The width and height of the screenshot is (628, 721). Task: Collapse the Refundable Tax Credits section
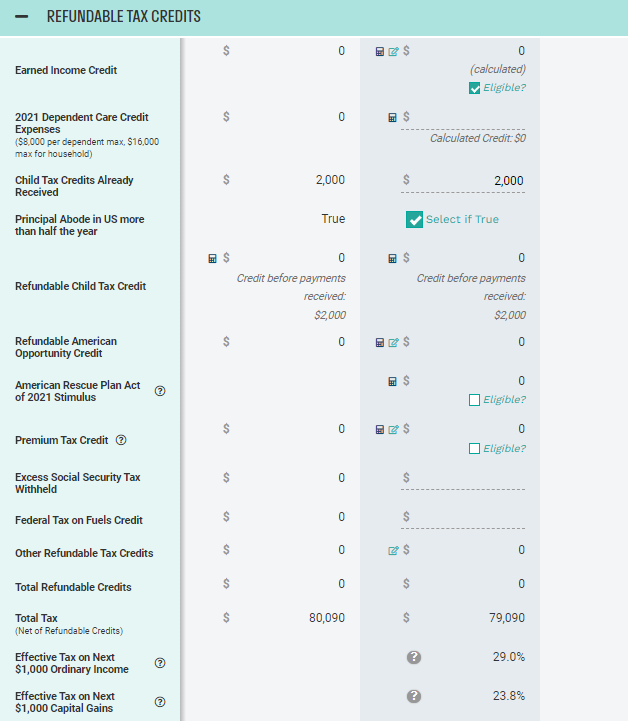coord(21,17)
